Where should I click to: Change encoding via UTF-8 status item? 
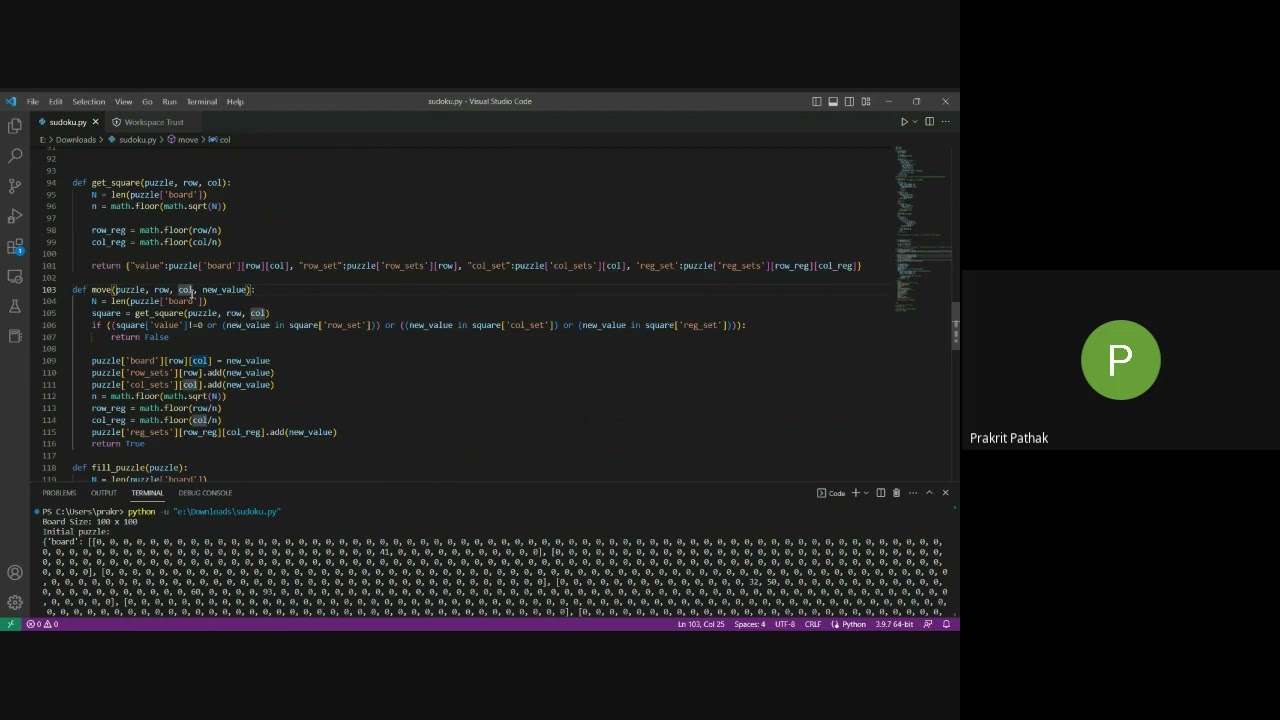click(x=785, y=624)
